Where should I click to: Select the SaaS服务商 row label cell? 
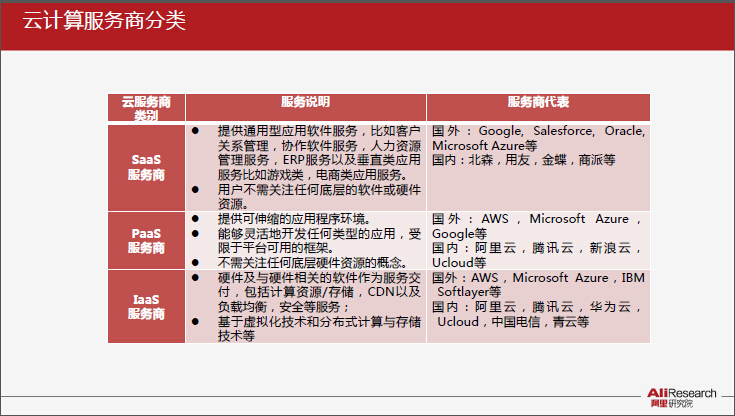[x=146, y=166]
